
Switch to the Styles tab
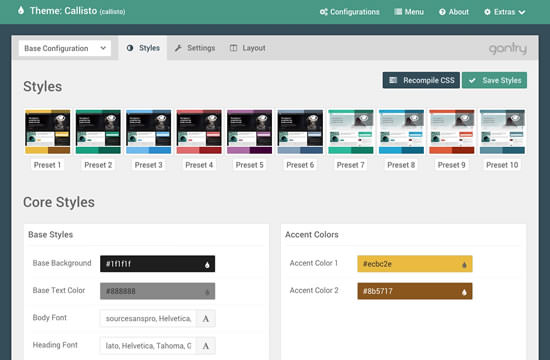click(143, 48)
